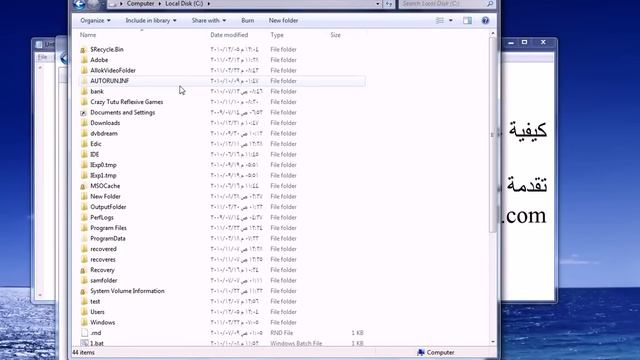This screenshot has height=360, width=640.
Task: Select the AUTORUN.INF folder
Action: (x=222, y=81)
